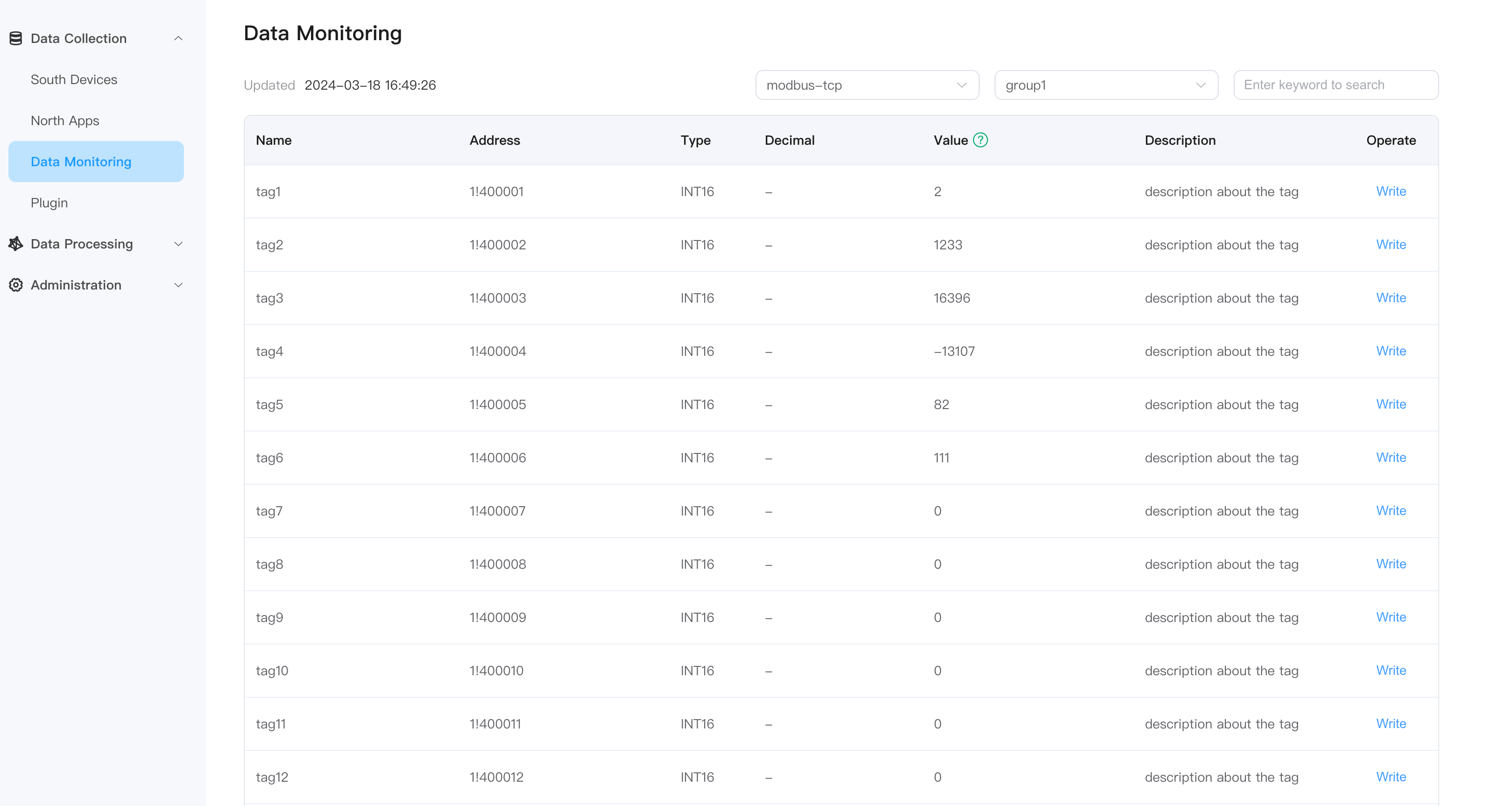Click the Name column header

pyautogui.click(x=274, y=140)
